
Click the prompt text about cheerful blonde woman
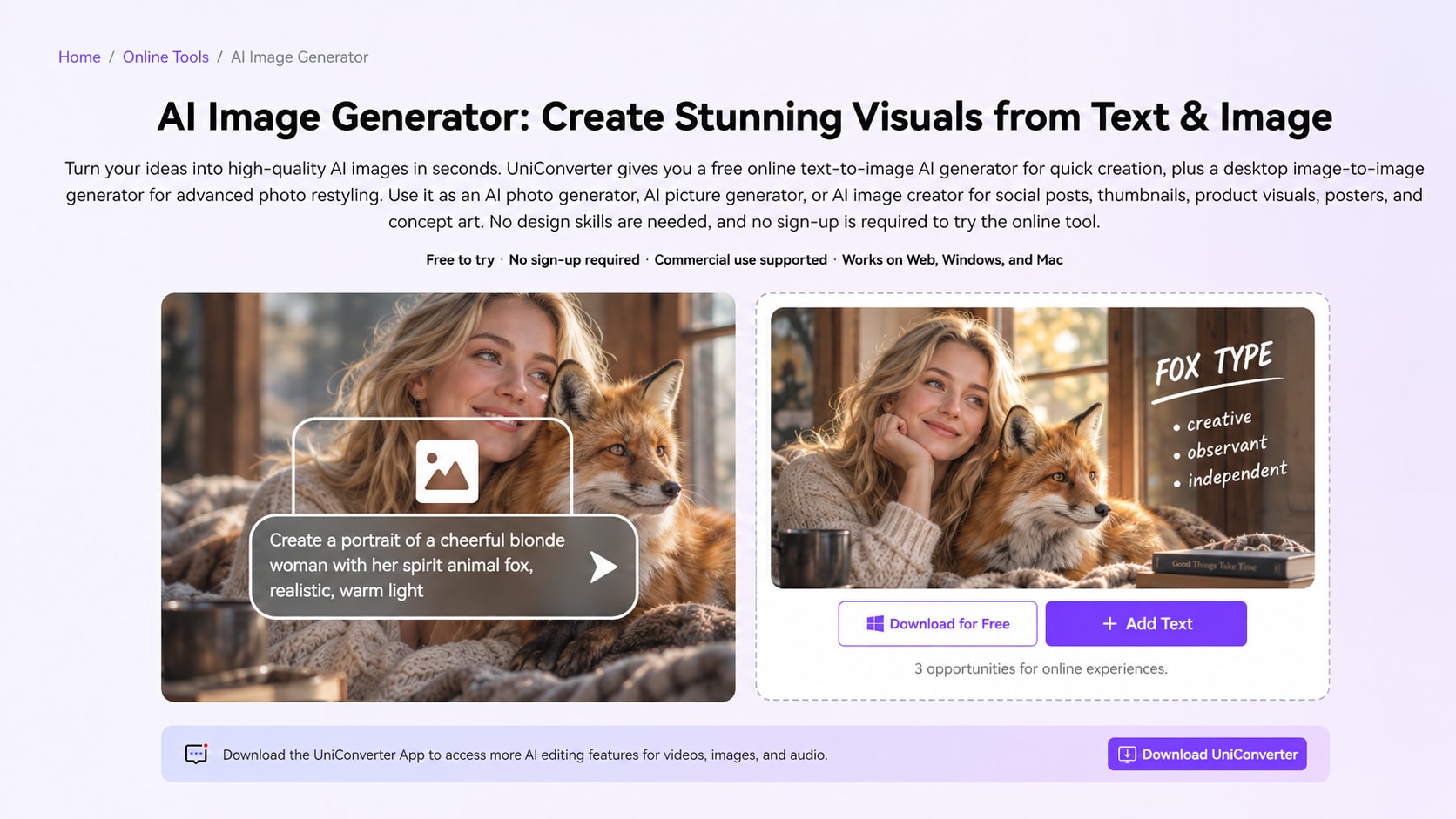(417, 565)
